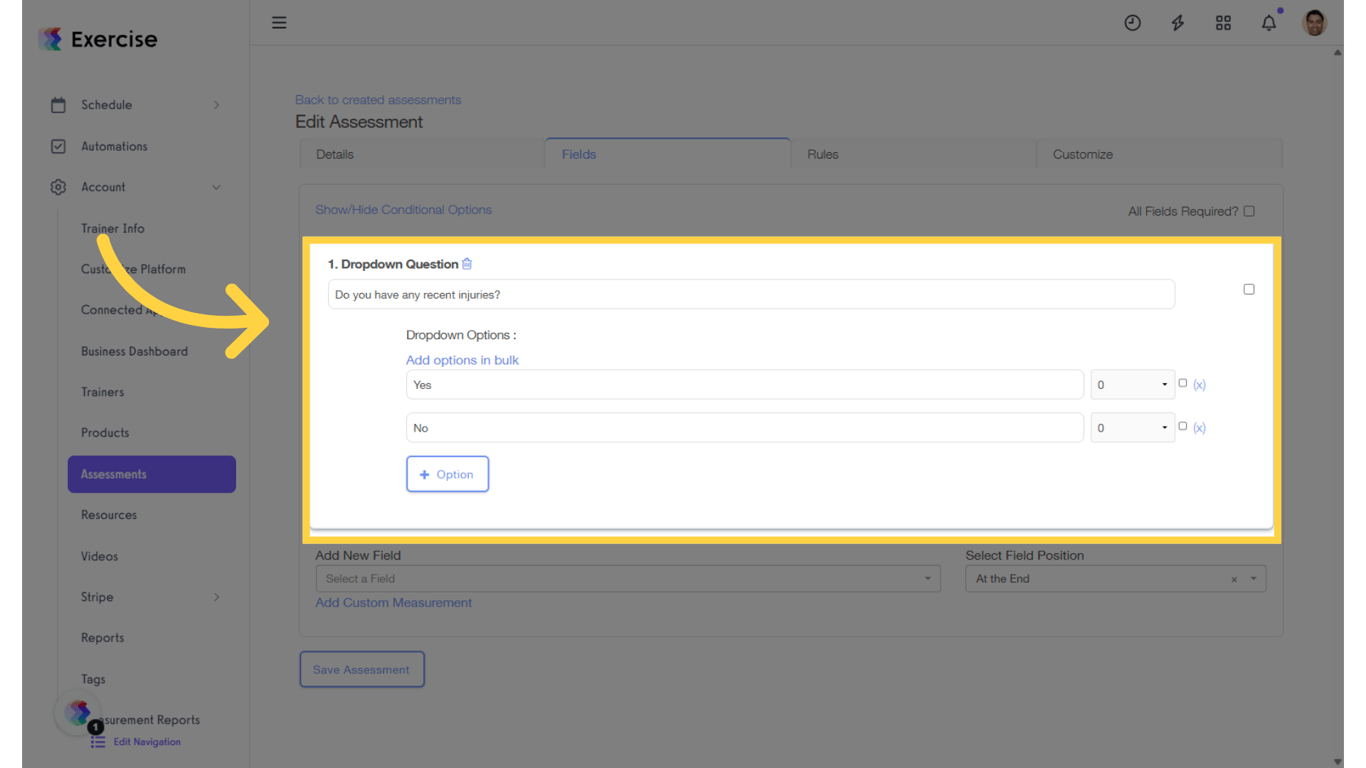Open the Select a Field dropdown

pyautogui.click(x=627, y=578)
